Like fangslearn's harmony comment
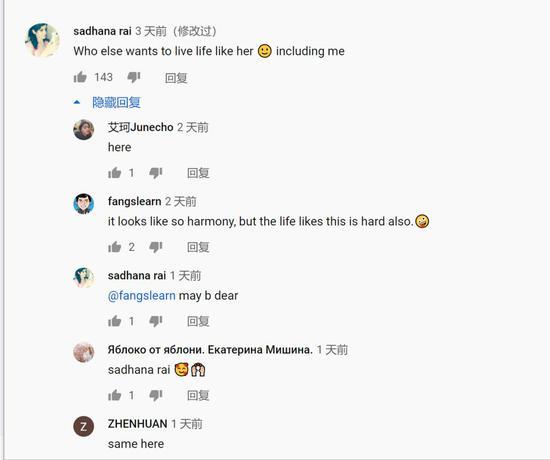This screenshot has width=550, height=460. (x=114, y=247)
